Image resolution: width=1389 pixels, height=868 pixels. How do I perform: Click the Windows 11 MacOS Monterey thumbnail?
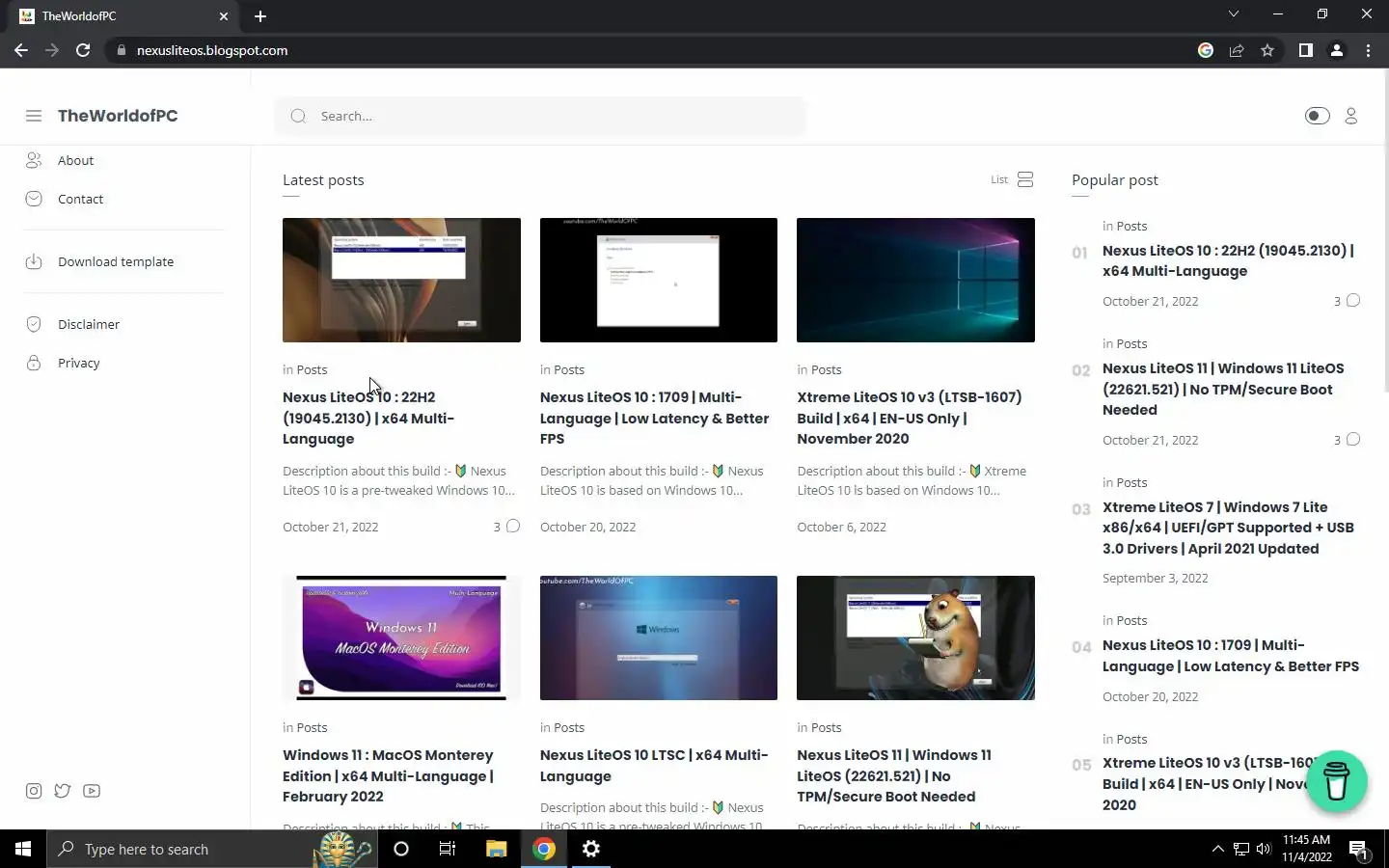pos(401,637)
